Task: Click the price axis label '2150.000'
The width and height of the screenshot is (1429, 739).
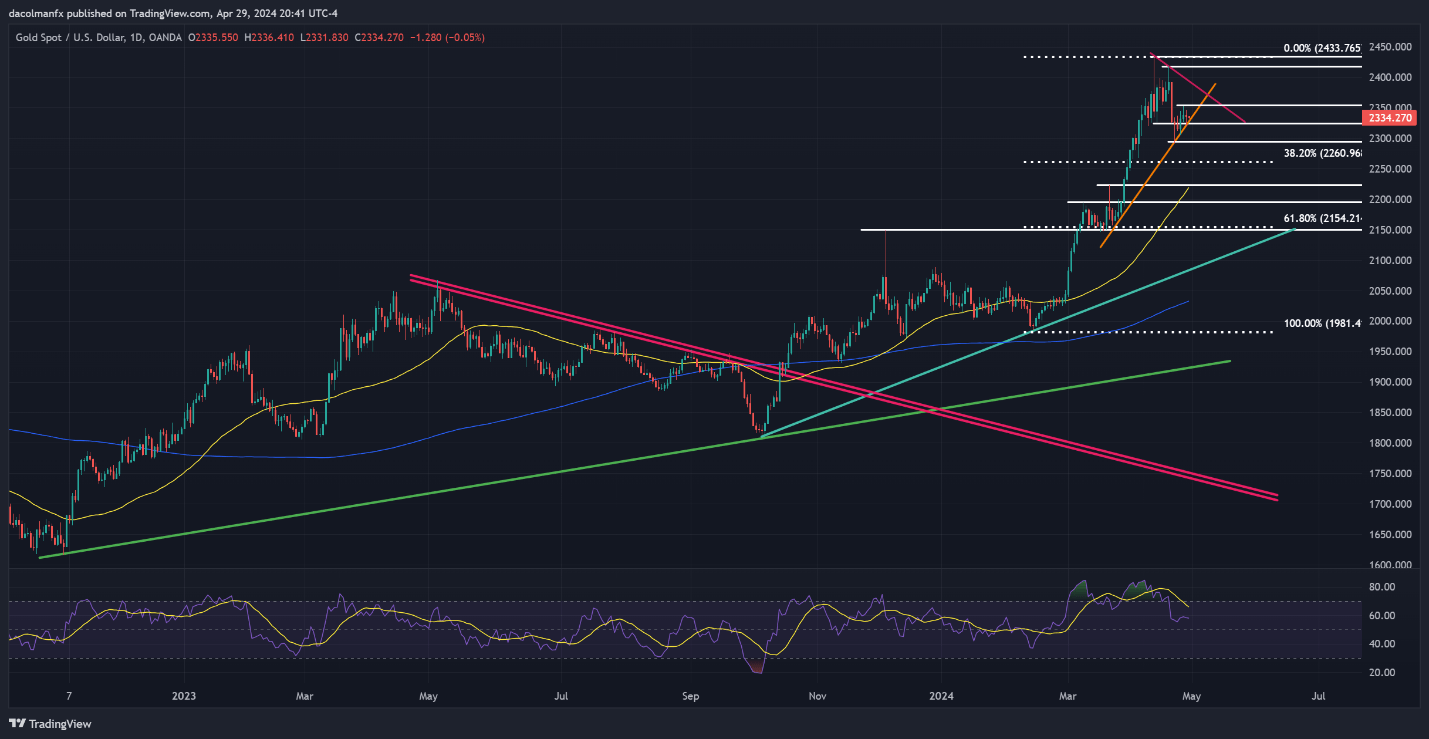Action: click(x=1390, y=230)
